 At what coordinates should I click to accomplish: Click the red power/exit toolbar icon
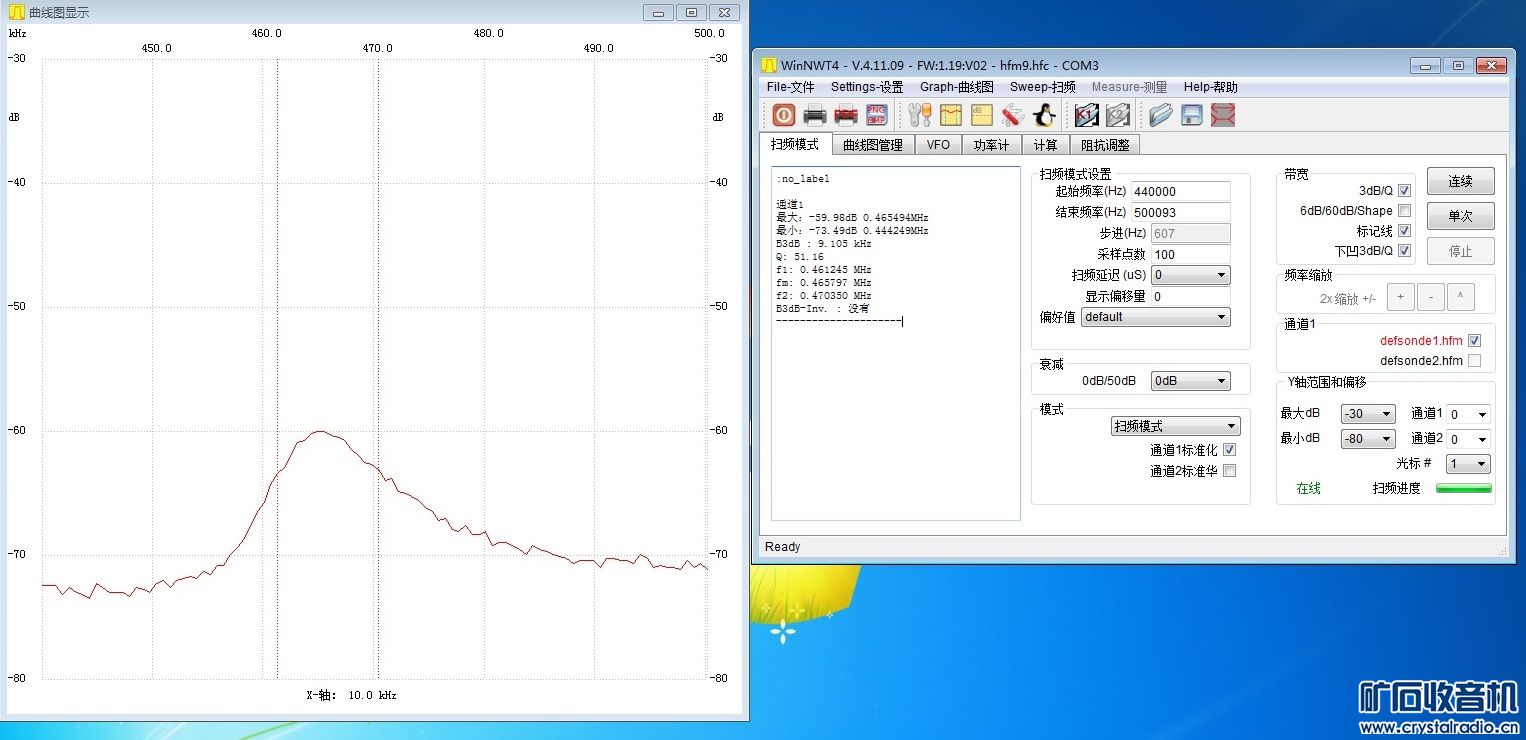point(784,115)
